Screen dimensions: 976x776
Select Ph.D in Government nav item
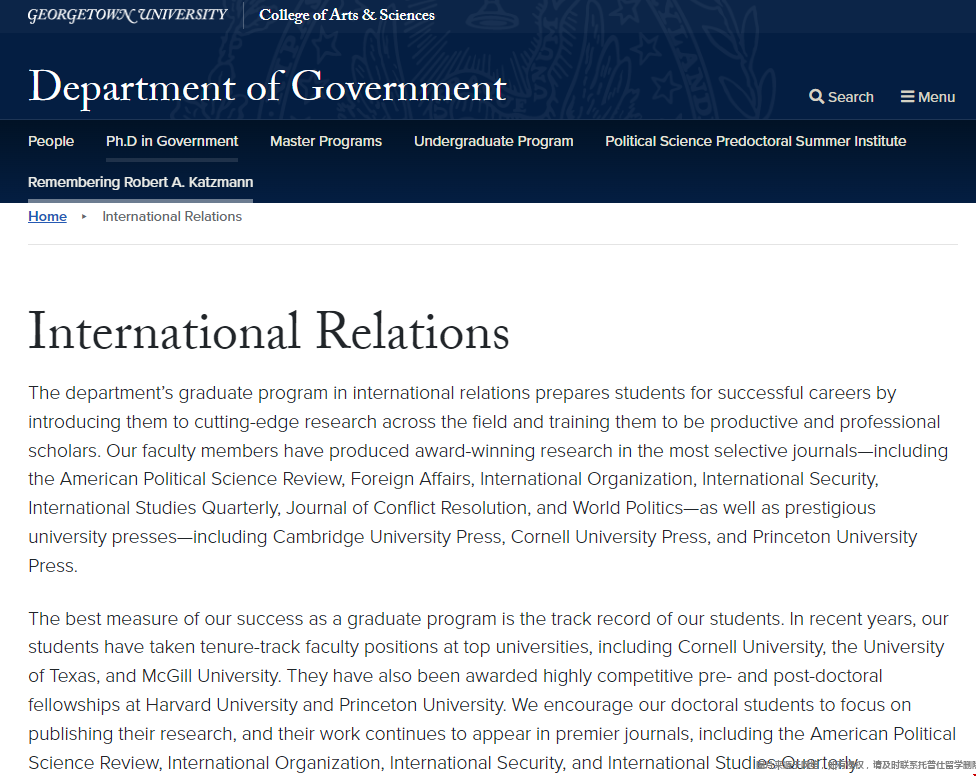pos(172,141)
